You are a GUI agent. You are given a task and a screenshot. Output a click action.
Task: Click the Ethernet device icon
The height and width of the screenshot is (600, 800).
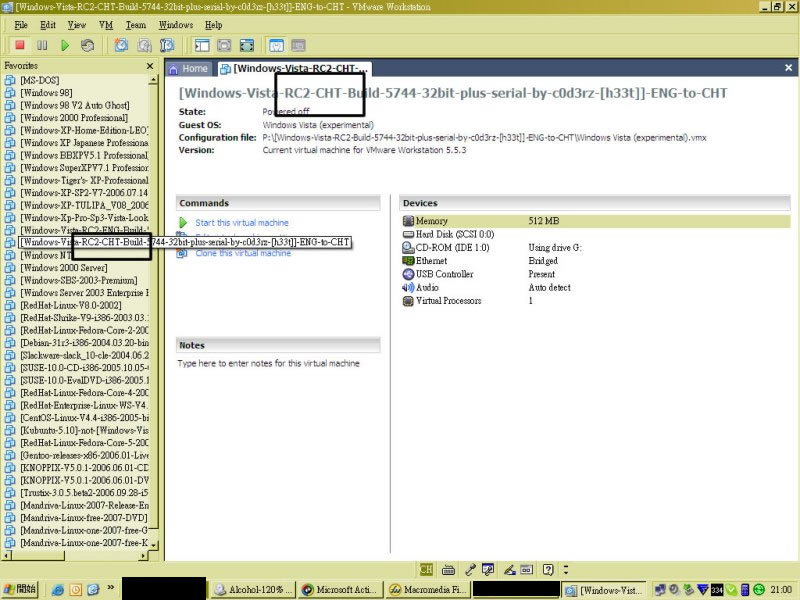408,261
